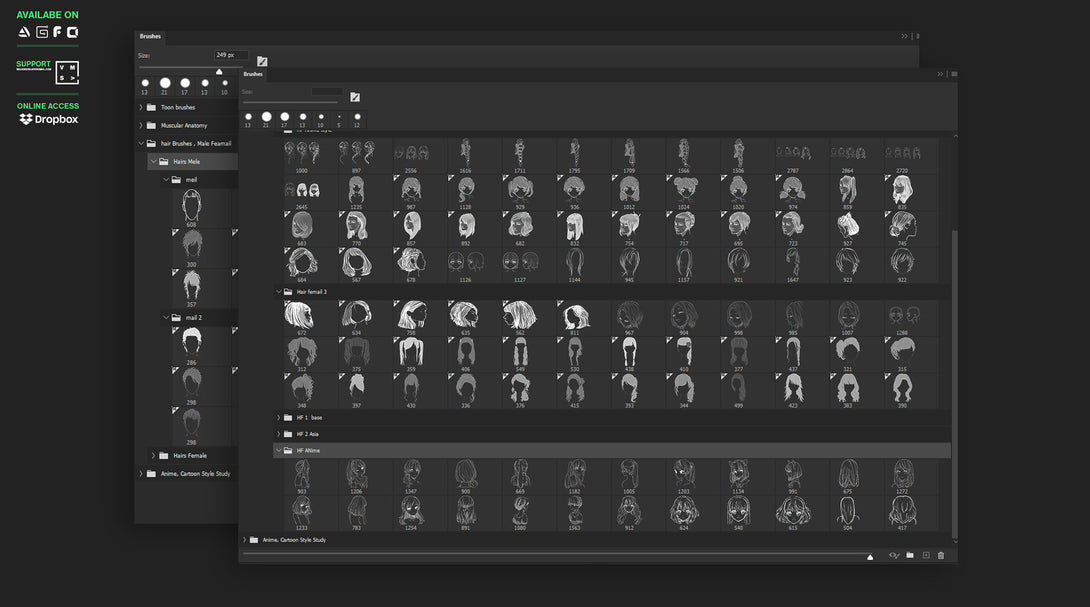The image size is (1090, 607).
Task: Select recent brush 17 in front window
Action: point(284,119)
